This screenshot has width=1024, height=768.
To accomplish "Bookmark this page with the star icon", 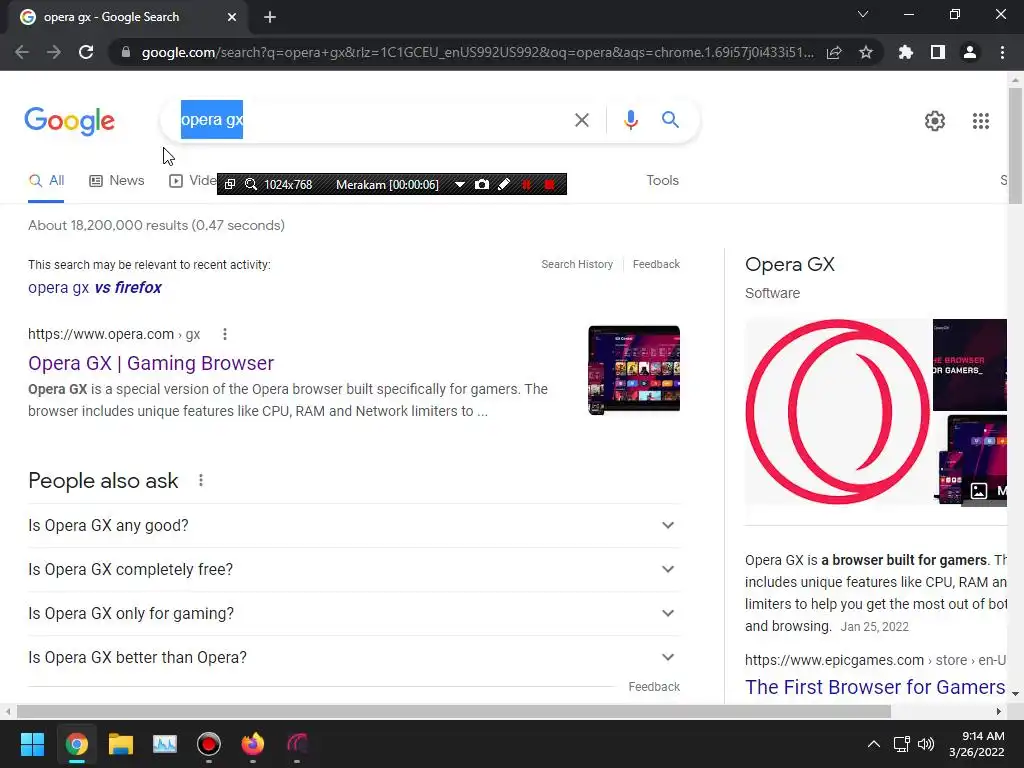I will coord(866,52).
